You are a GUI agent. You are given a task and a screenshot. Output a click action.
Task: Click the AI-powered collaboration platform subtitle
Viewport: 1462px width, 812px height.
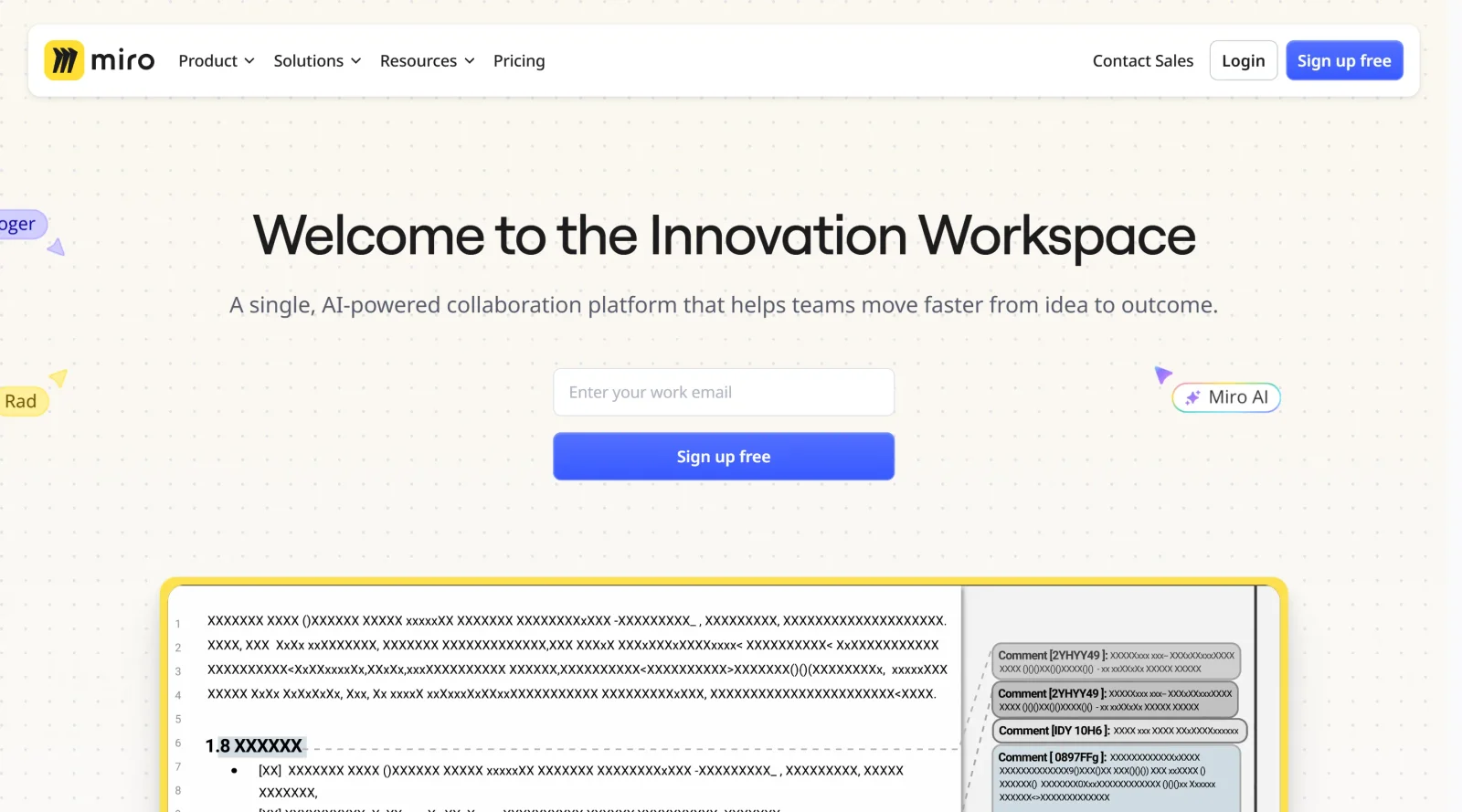(x=724, y=305)
